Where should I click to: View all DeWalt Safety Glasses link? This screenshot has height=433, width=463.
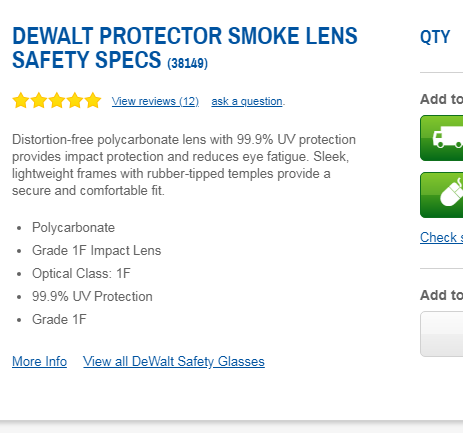click(174, 361)
